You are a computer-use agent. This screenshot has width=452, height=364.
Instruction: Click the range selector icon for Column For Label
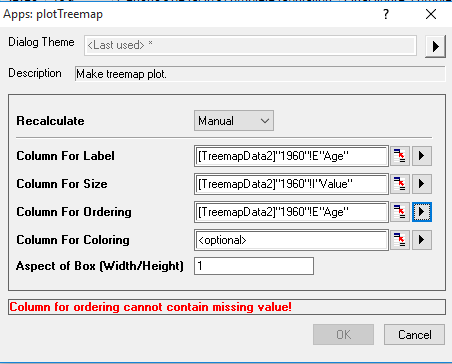[x=400, y=156]
